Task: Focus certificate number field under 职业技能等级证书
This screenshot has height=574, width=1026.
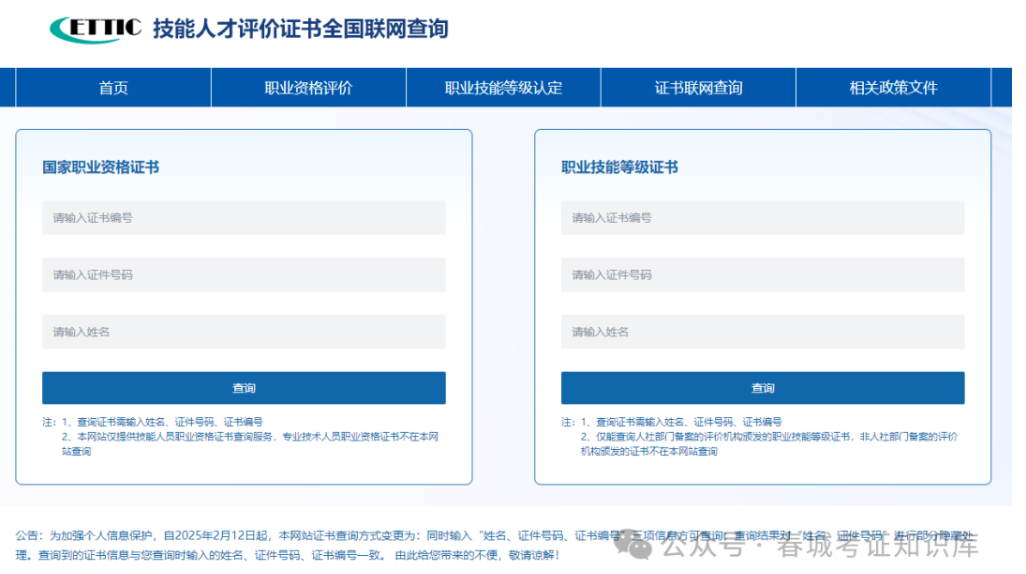Action: point(762,218)
